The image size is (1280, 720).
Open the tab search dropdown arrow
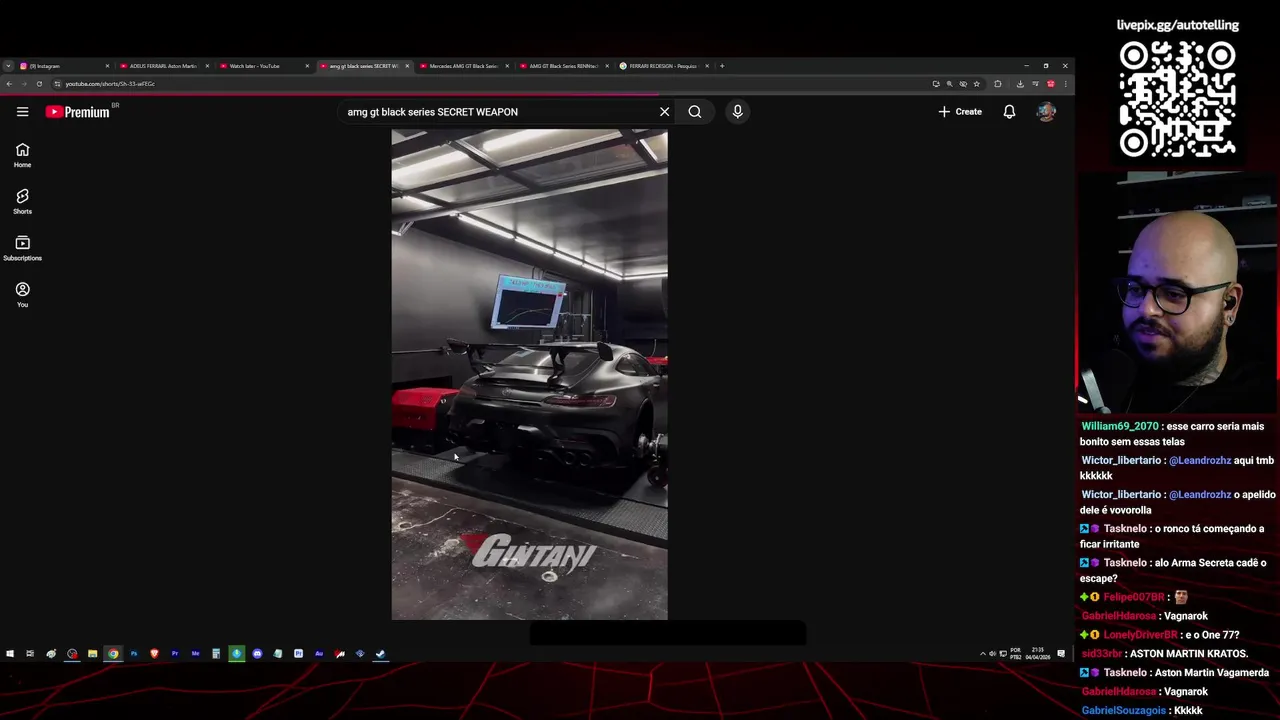click(x=8, y=66)
